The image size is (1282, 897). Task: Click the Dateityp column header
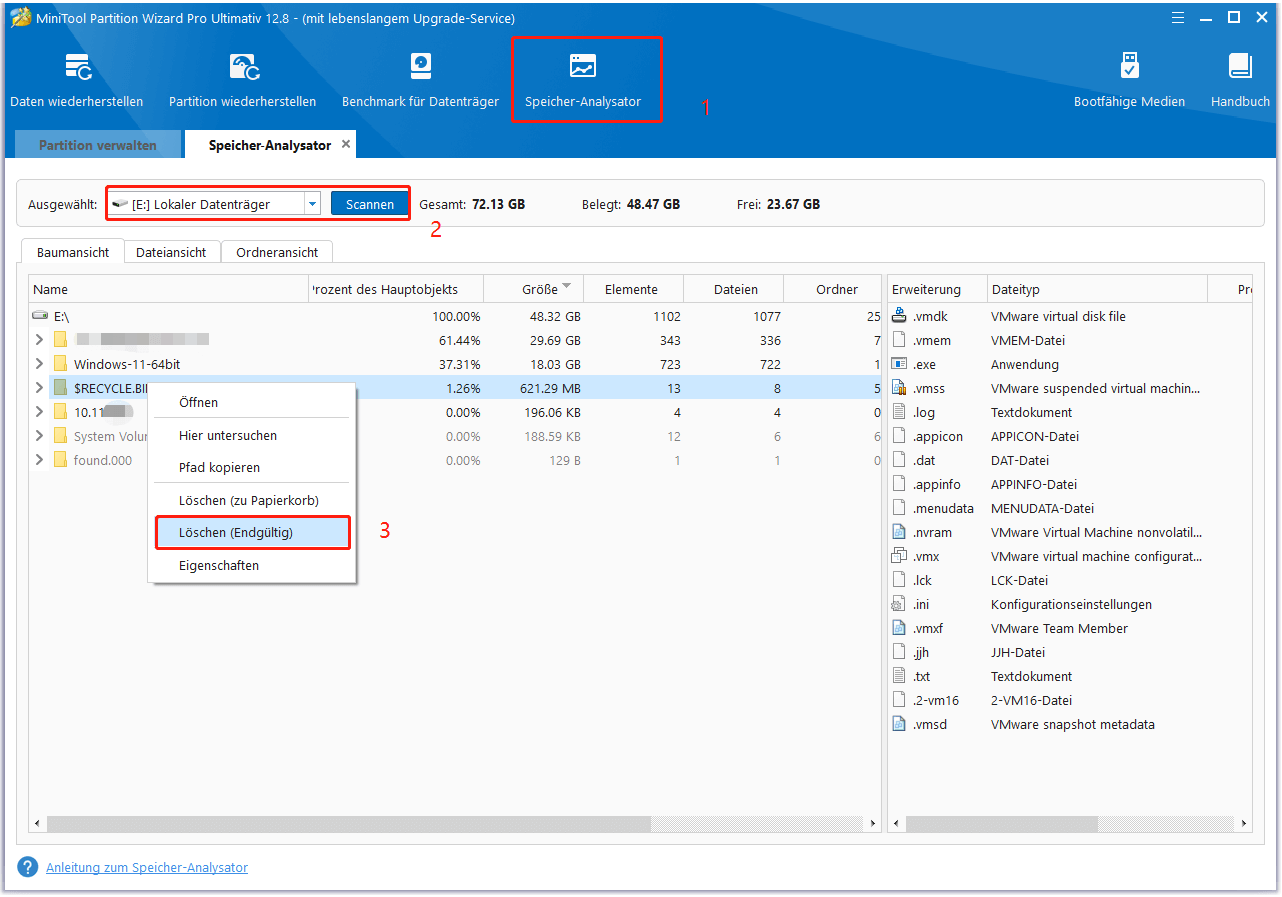pyautogui.click(x=1098, y=289)
